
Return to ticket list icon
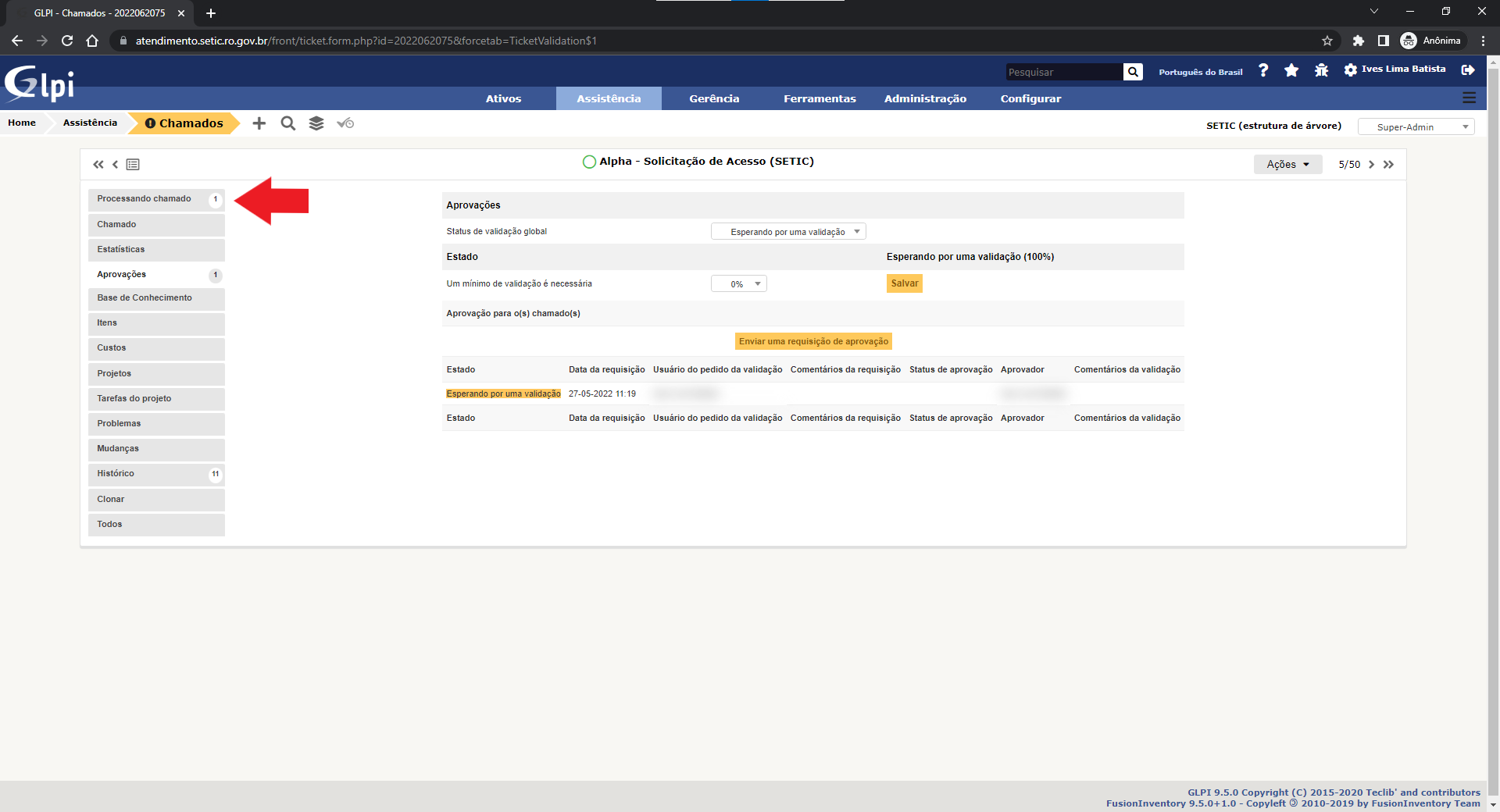pos(133,164)
